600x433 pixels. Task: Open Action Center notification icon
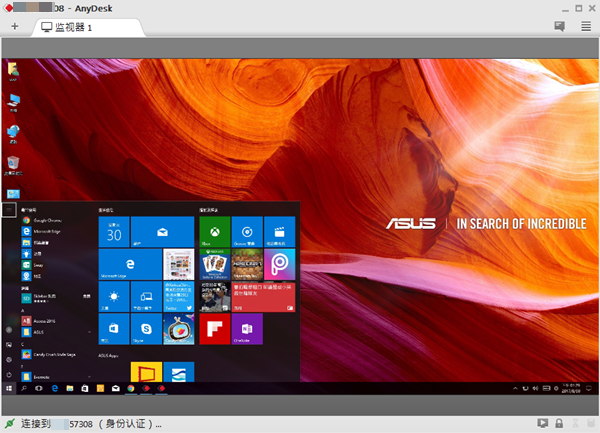[x=589, y=388]
